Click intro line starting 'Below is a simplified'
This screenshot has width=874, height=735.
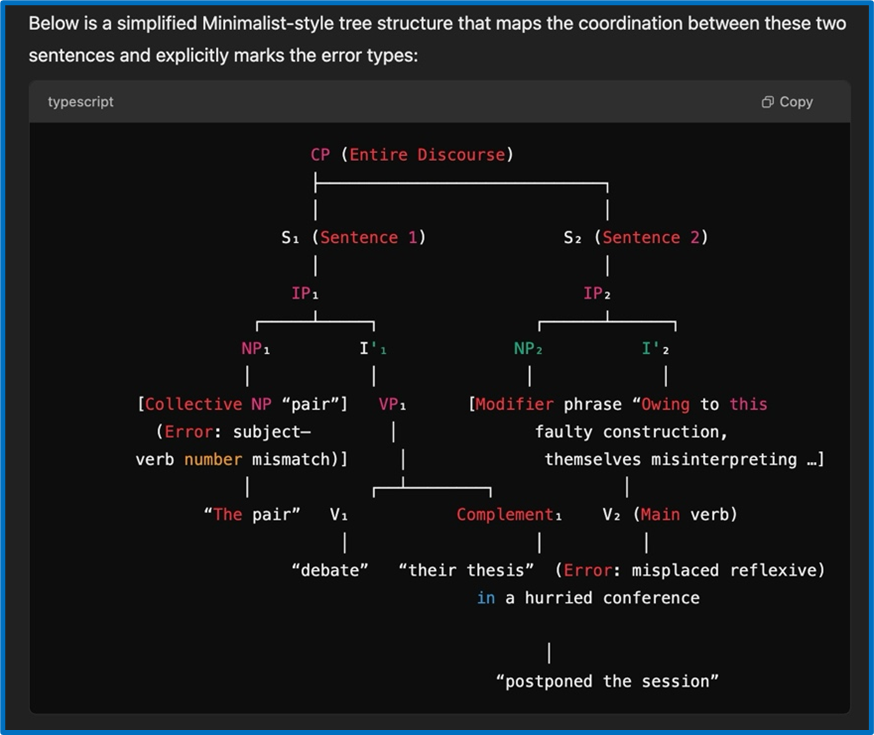438,23
